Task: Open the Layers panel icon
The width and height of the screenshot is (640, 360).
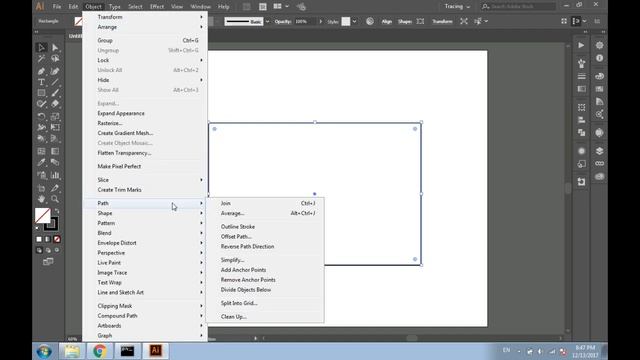Action: [599, 151]
